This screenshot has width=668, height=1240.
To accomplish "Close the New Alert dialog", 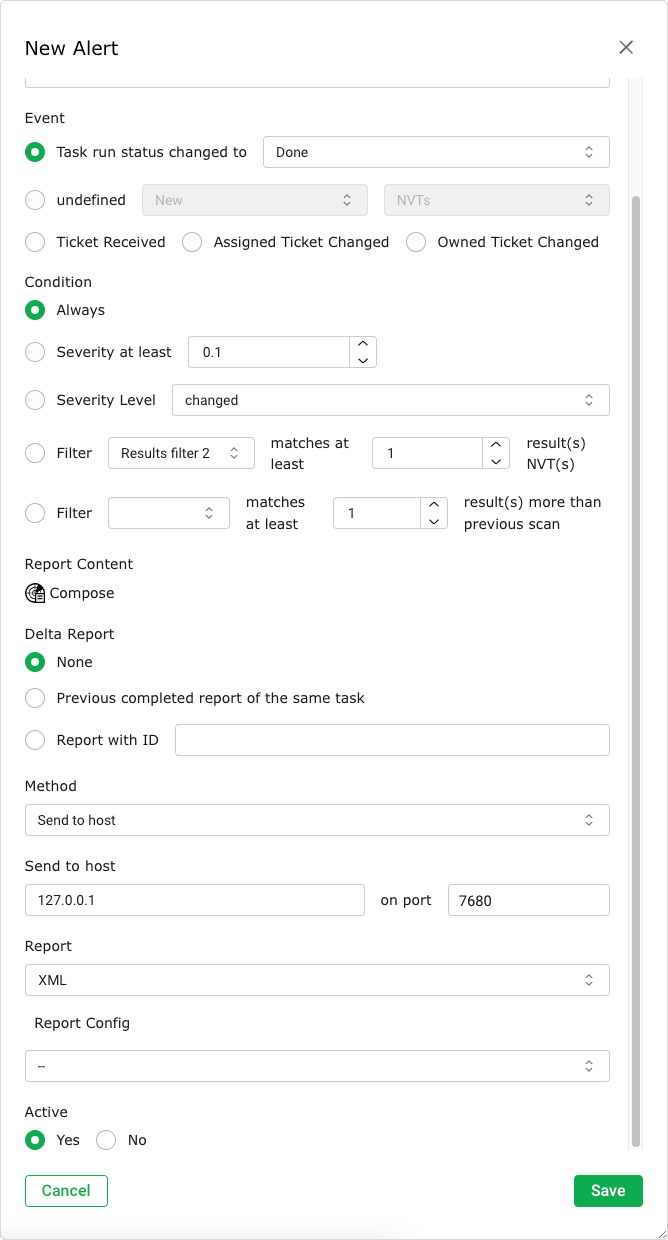I will [626, 47].
